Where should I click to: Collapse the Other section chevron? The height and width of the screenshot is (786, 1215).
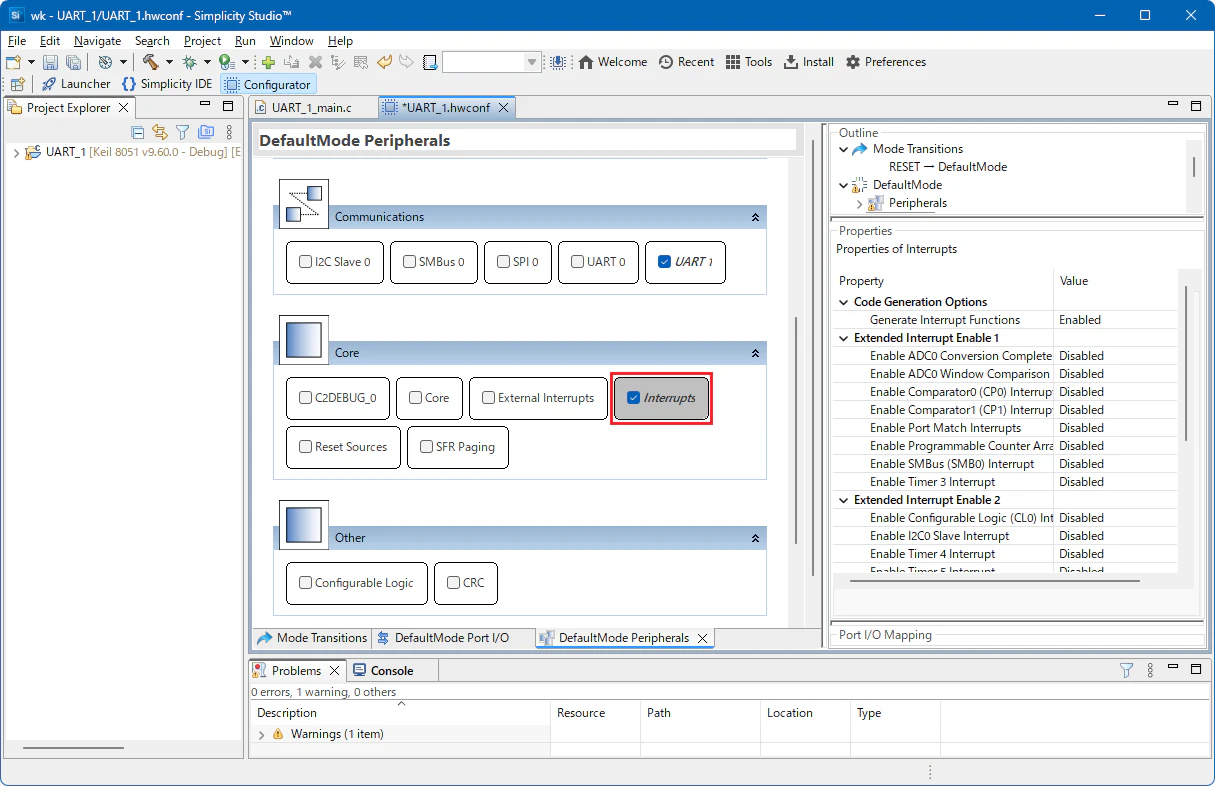click(755, 538)
